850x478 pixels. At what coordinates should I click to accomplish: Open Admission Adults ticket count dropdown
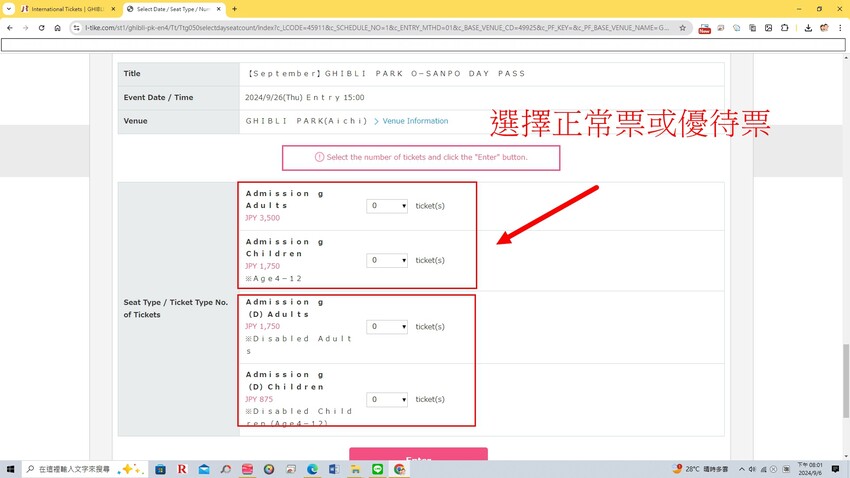387,206
